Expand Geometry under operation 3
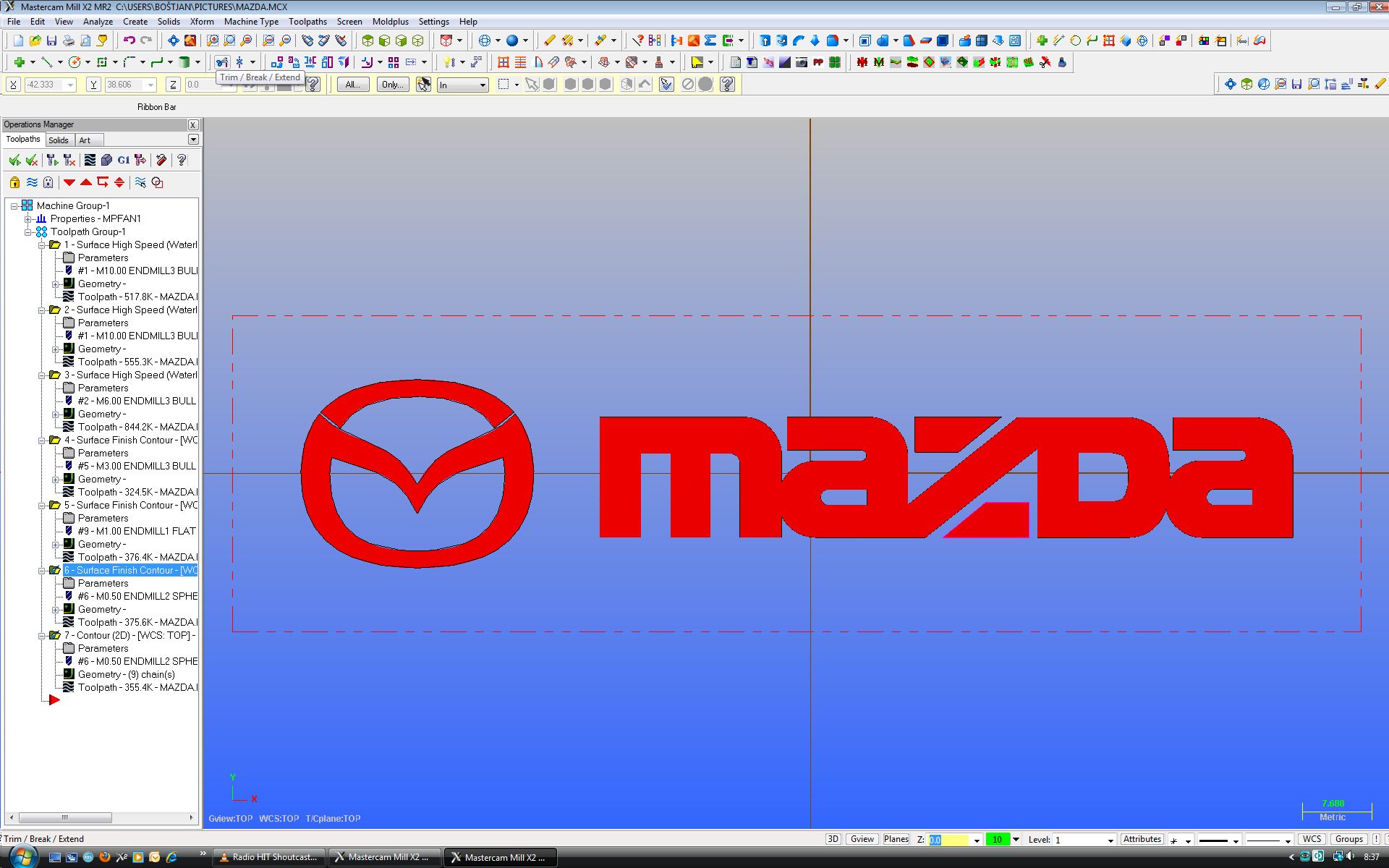Screen dimensions: 1389x868 pos(55,414)
